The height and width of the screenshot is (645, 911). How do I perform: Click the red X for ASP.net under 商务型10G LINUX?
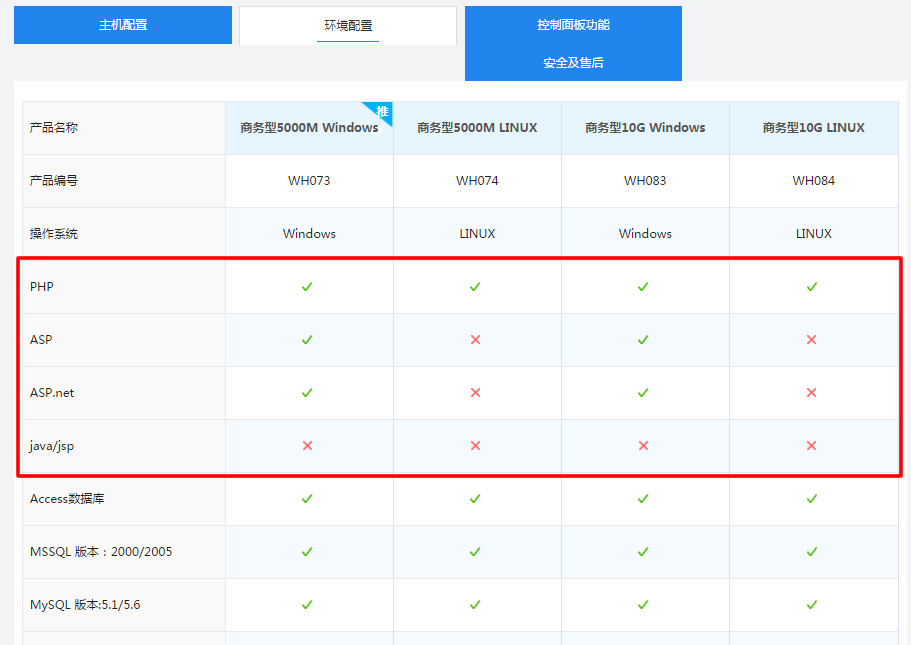(x=810, y=392)
